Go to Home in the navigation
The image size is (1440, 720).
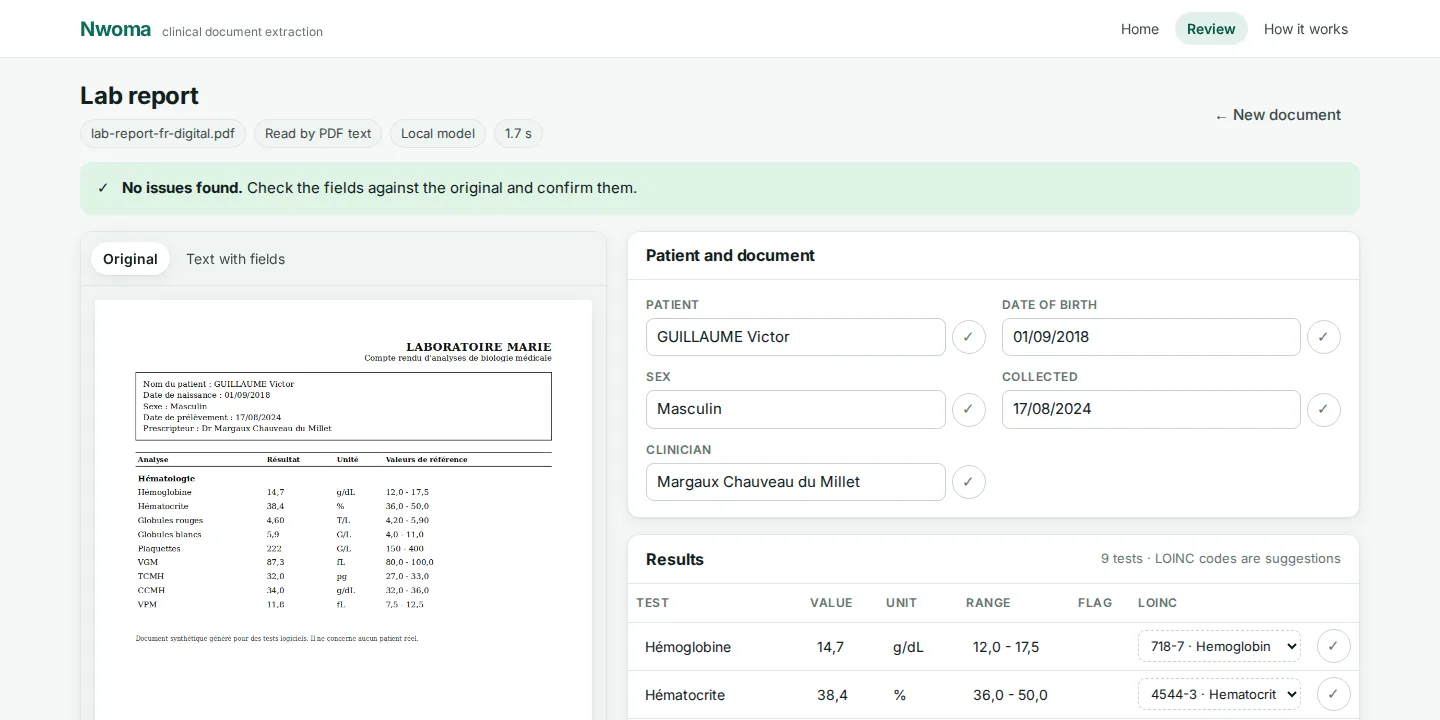pos(1140,29)
